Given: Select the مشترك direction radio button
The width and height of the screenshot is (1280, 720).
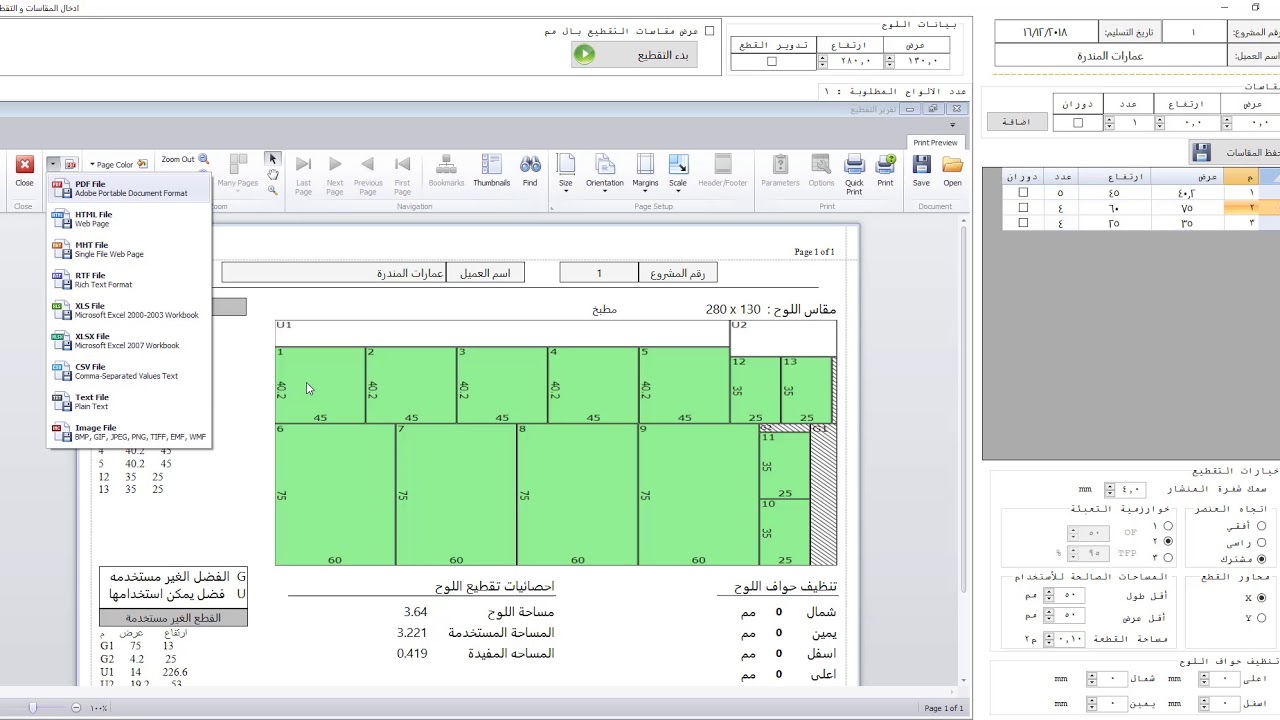Looking at the screenshot, I should pyautogui.click(x=1261, y=559).
